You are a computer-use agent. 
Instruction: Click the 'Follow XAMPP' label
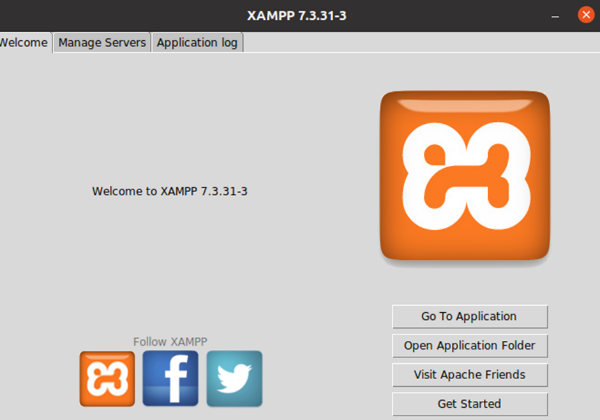tap(170, 342)
